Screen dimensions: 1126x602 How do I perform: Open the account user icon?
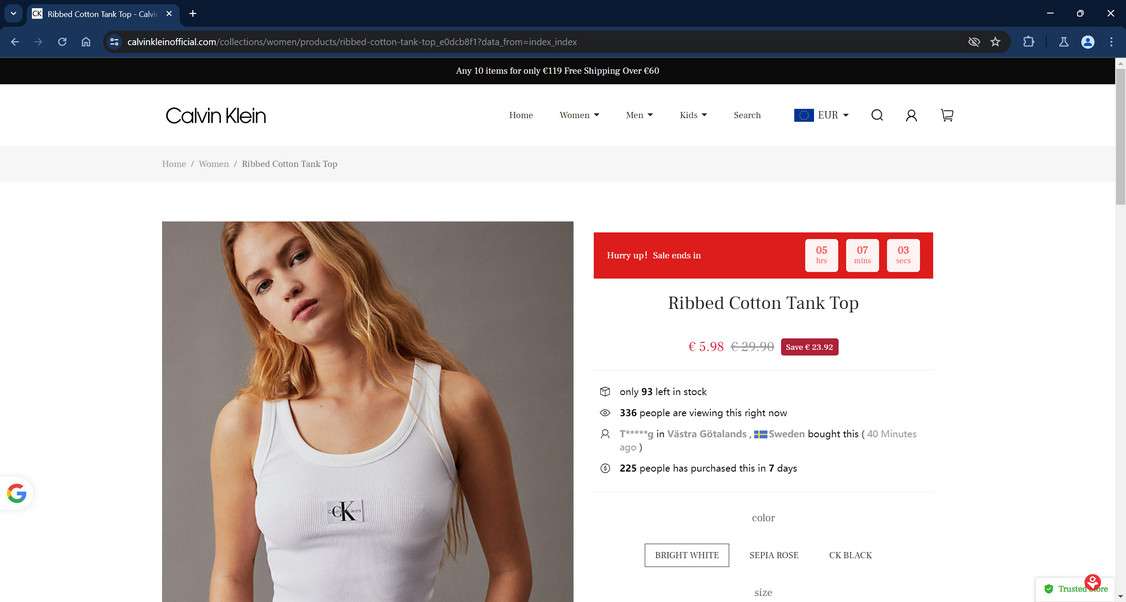(911, 115)
